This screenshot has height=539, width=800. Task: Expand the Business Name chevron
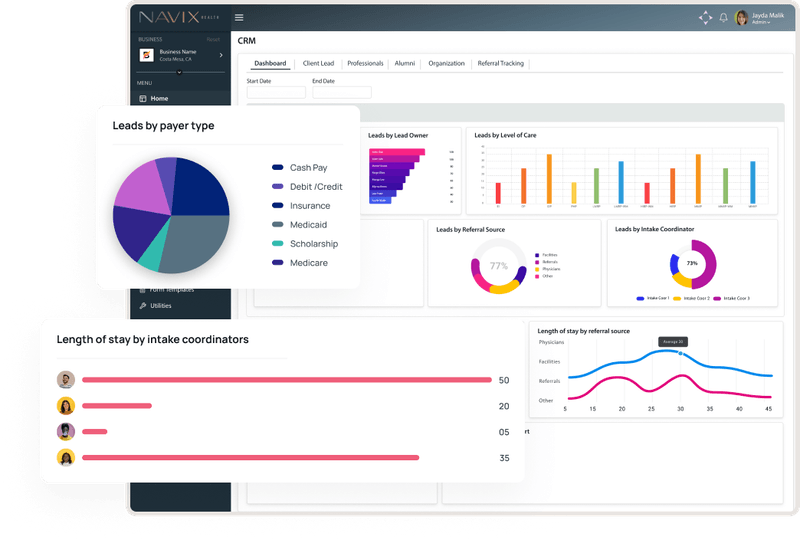221,55
